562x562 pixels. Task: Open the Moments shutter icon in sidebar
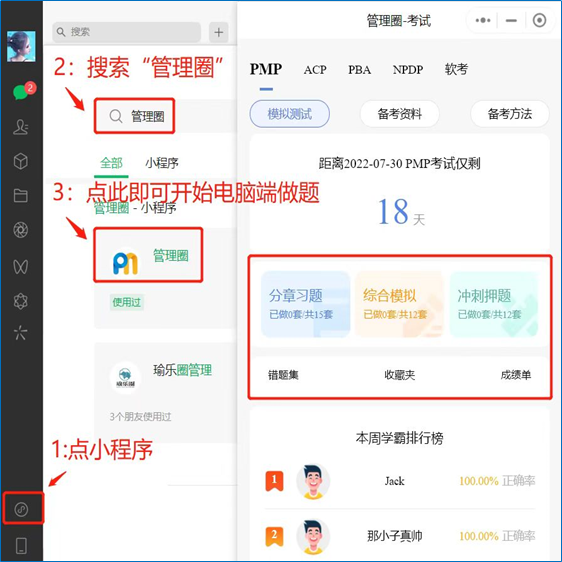[21, 230]
